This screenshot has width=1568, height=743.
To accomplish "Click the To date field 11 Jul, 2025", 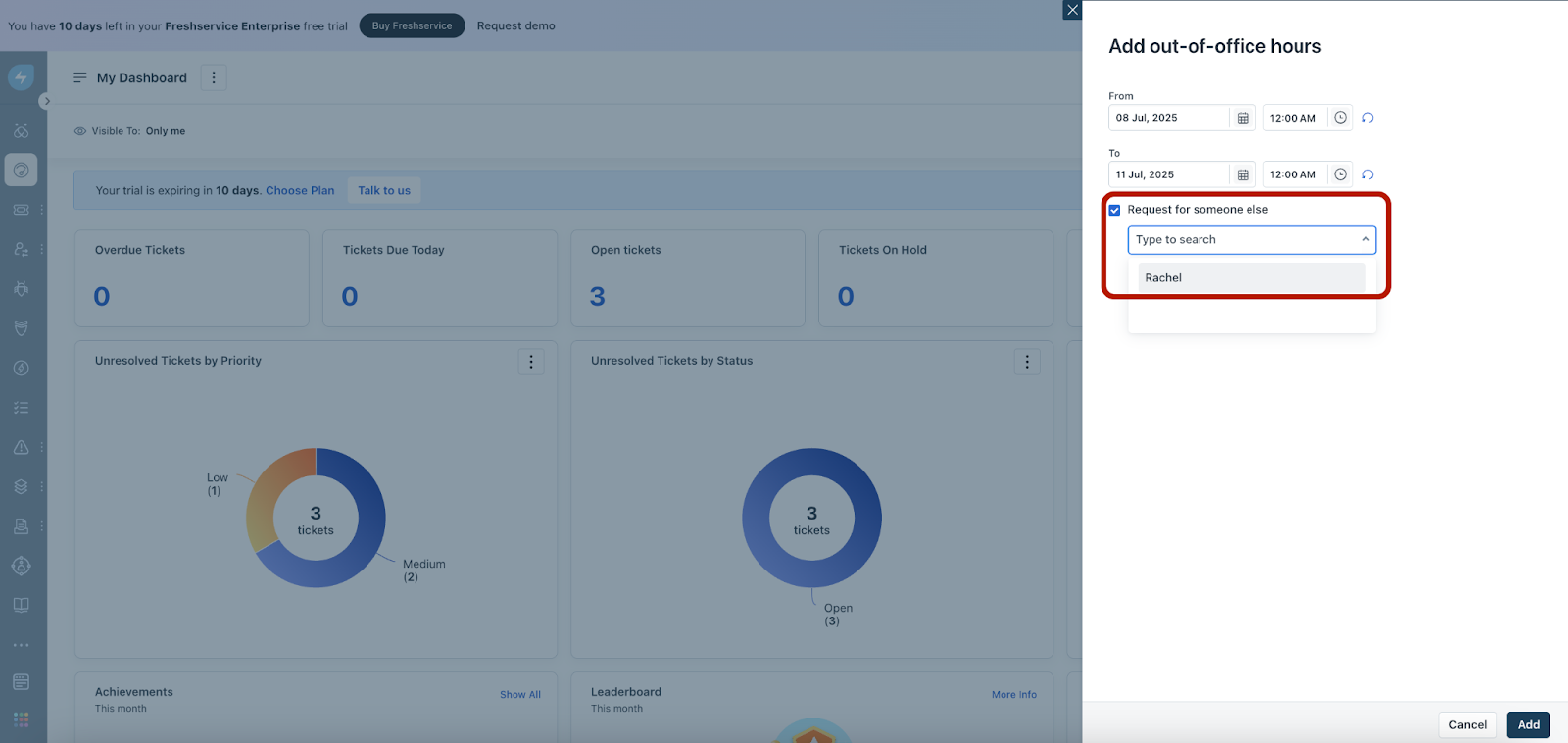I will (x=1169, y=174).
